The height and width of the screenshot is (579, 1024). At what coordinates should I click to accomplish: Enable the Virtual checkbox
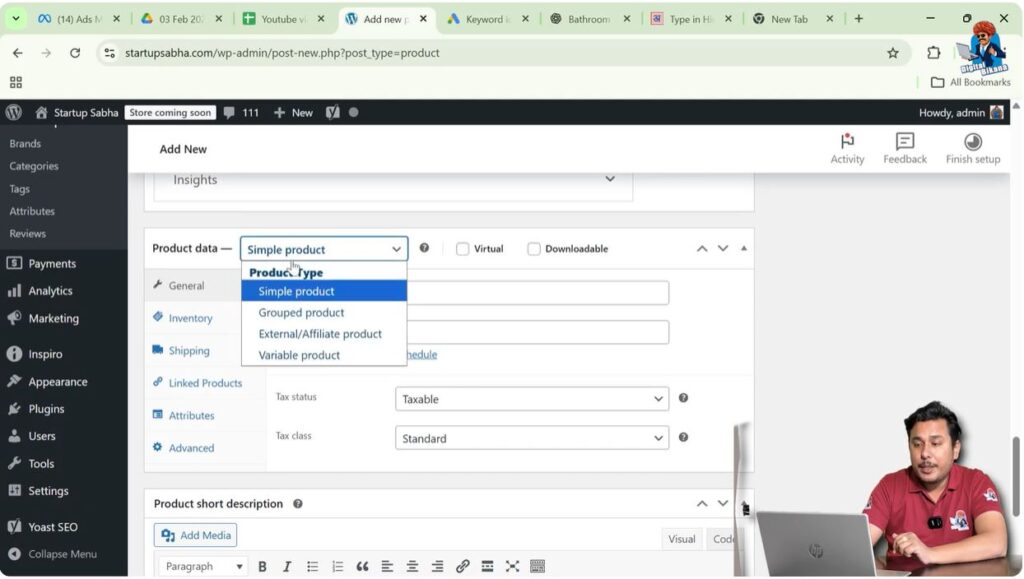[x=463, y=248]
